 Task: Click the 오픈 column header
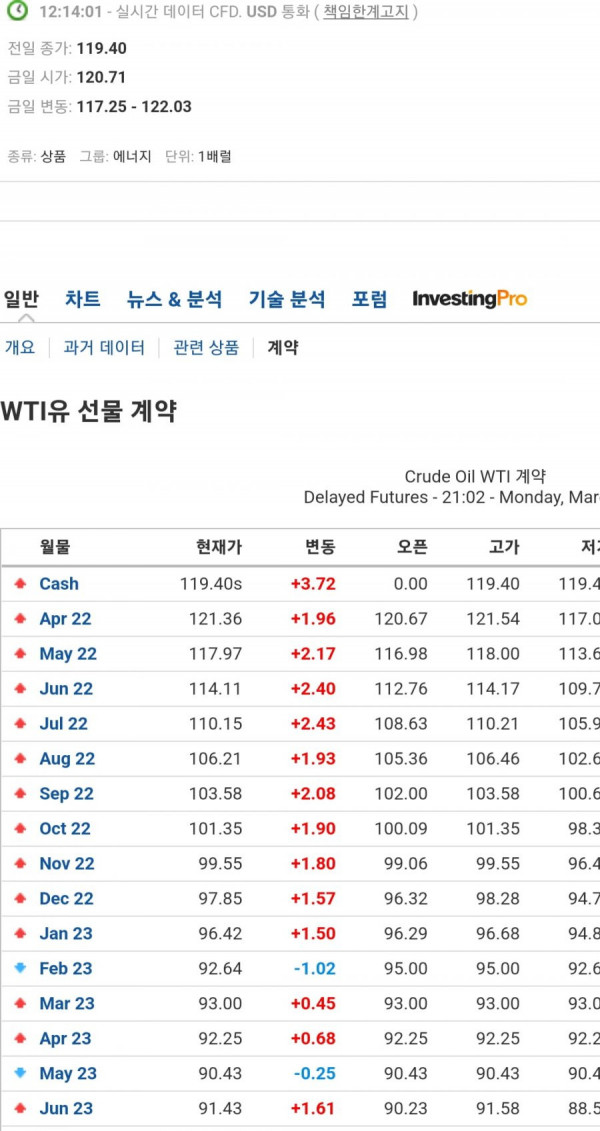coord(412,547)
